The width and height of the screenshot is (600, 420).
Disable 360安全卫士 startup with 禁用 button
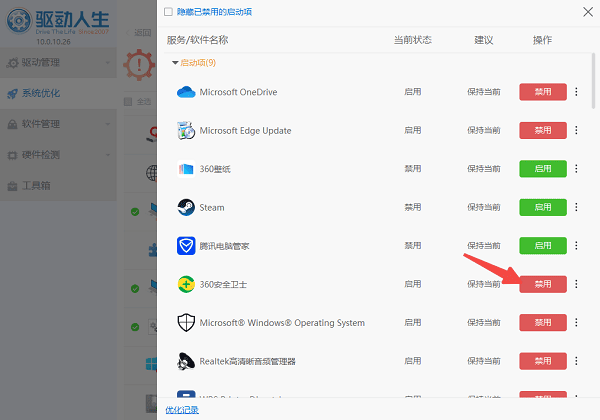pos(543,284)
